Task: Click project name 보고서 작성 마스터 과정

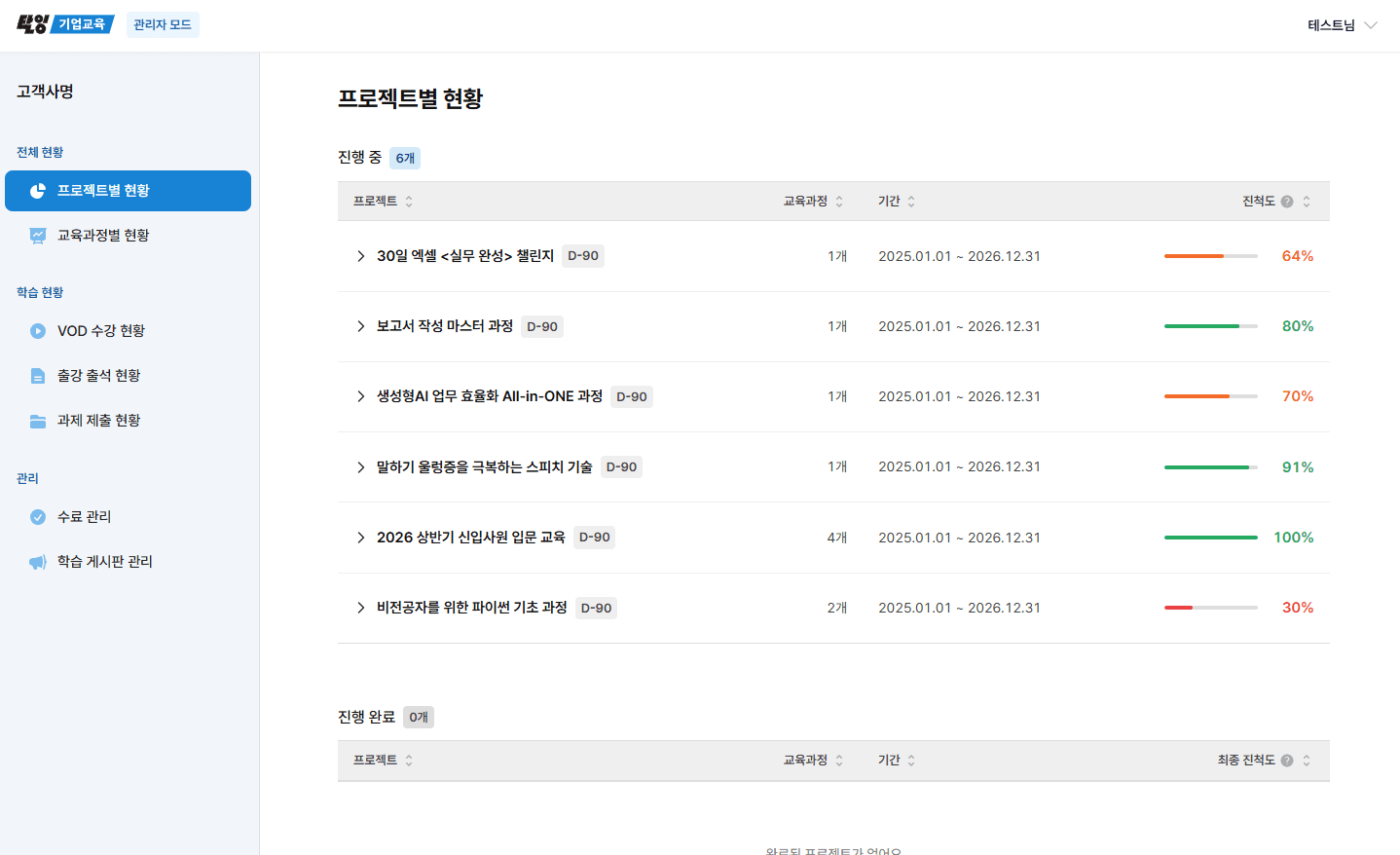Action: (x=445, y=326)
